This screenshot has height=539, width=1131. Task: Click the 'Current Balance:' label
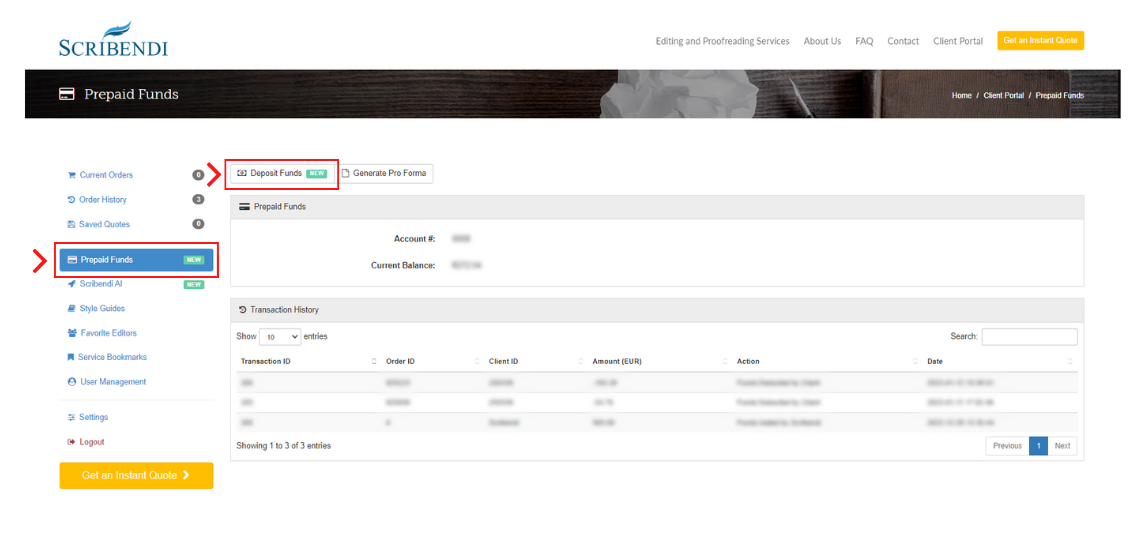[403, 266]
